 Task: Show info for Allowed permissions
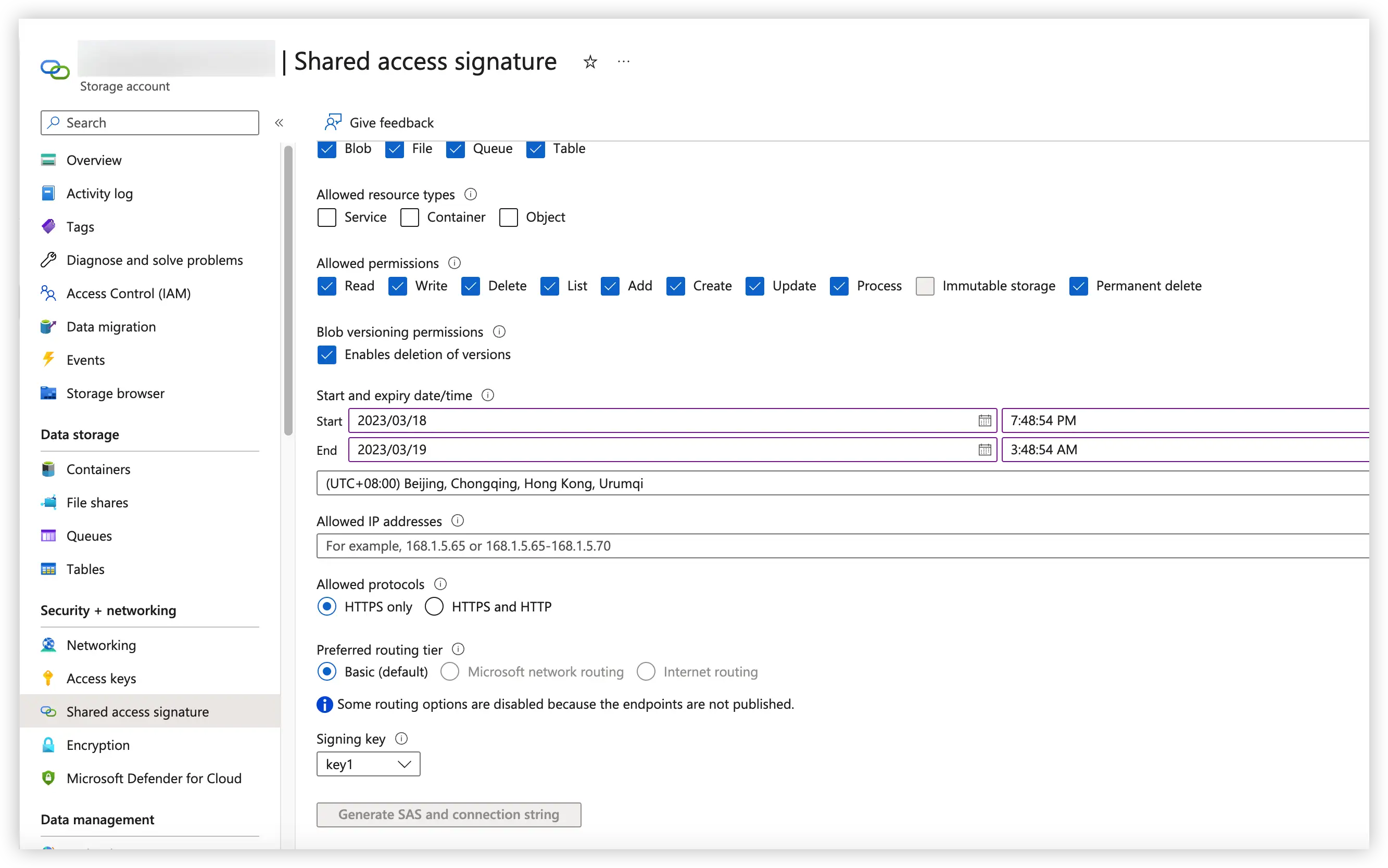454,263
